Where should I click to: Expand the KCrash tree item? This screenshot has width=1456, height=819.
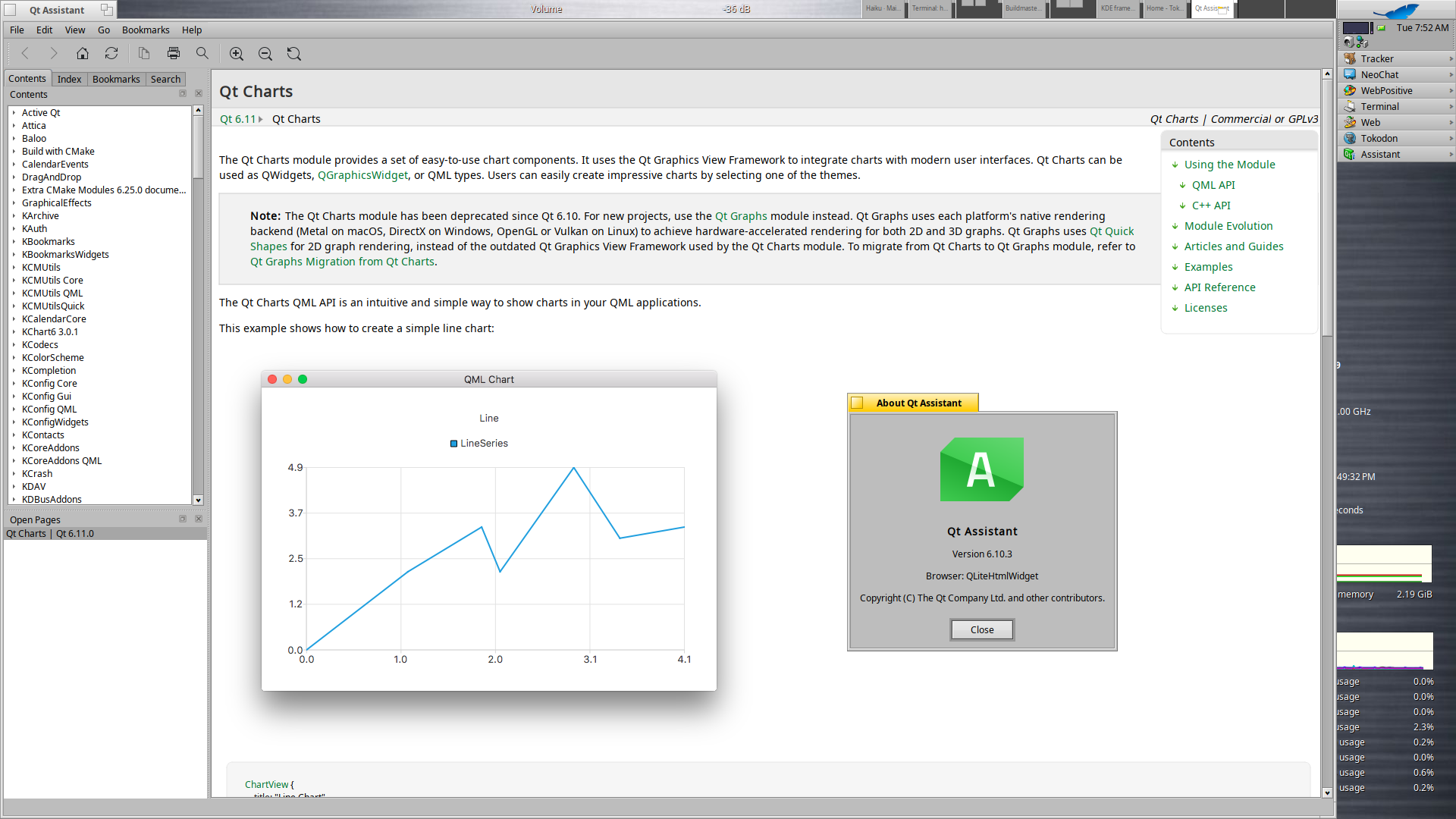tap(14, 474)
